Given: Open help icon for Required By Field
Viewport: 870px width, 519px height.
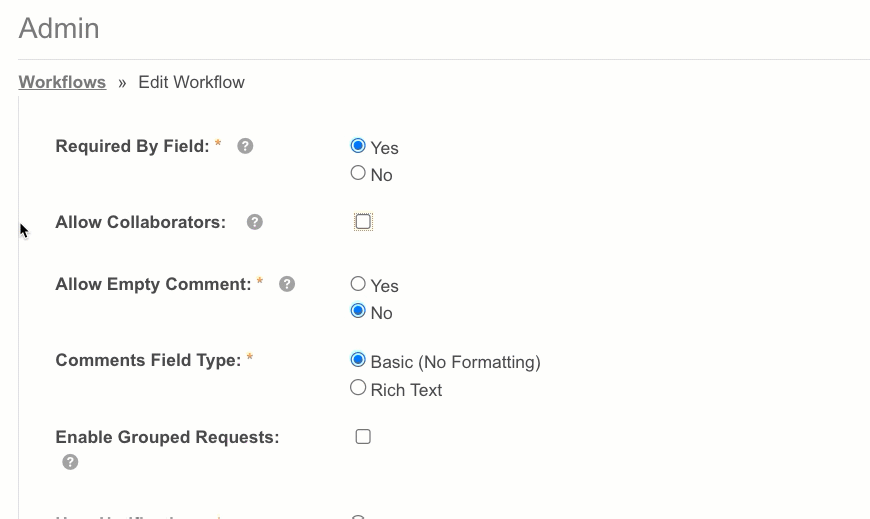Looking at the screenshot, I should tap(245, 146).
